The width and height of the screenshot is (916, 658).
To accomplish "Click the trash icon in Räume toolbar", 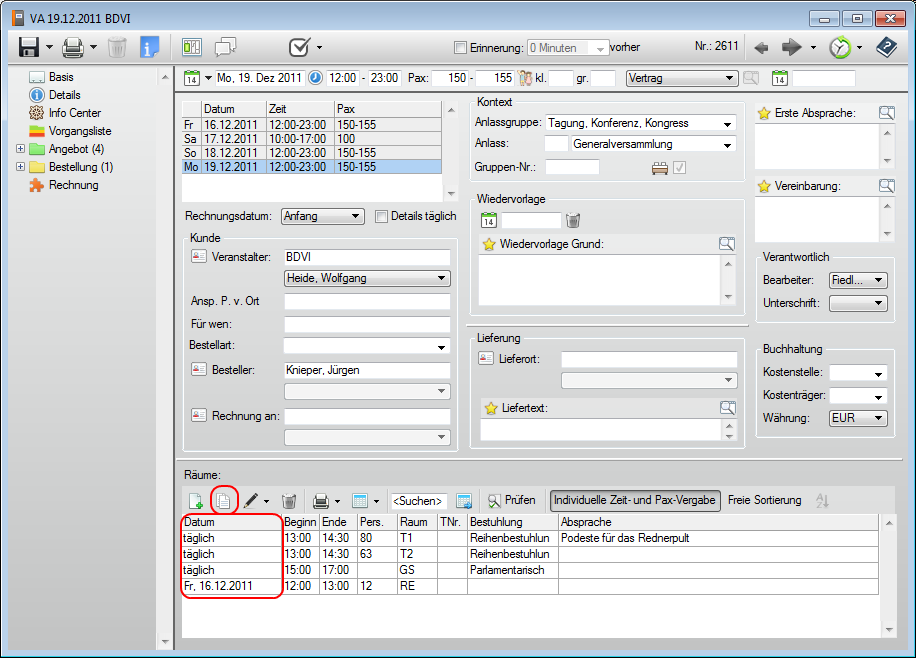I will click(x=289, y=500).
